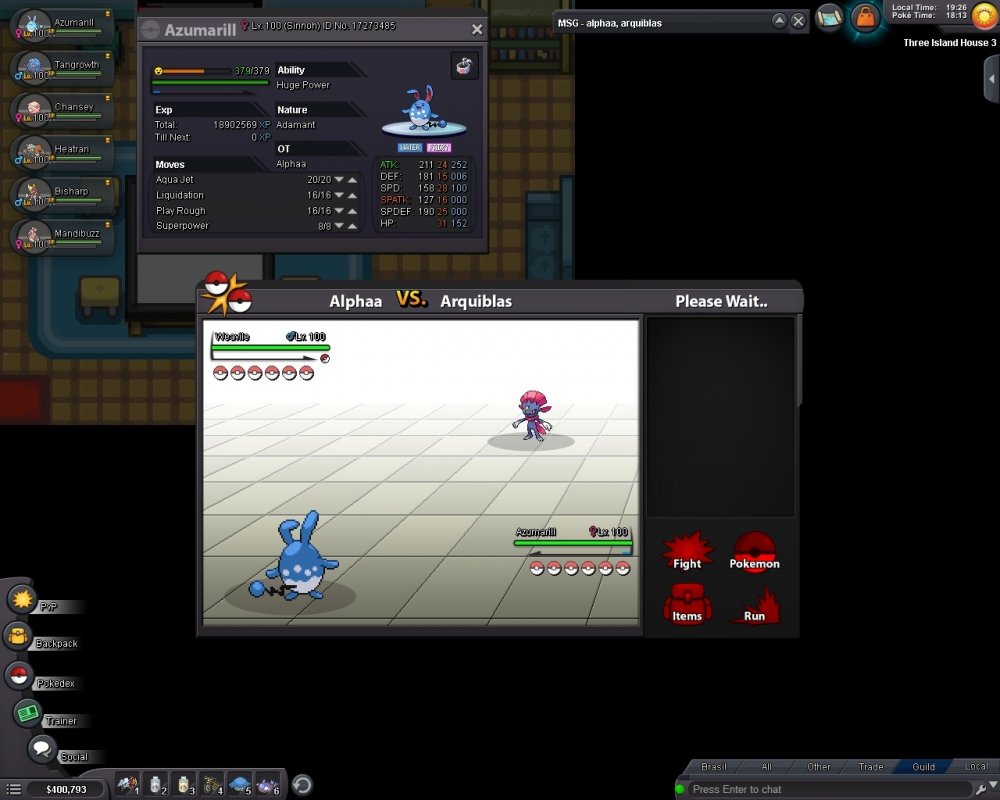Open the PvP menu
Image resolution: width=1000 pixels, height=800 pixels.
22,598
